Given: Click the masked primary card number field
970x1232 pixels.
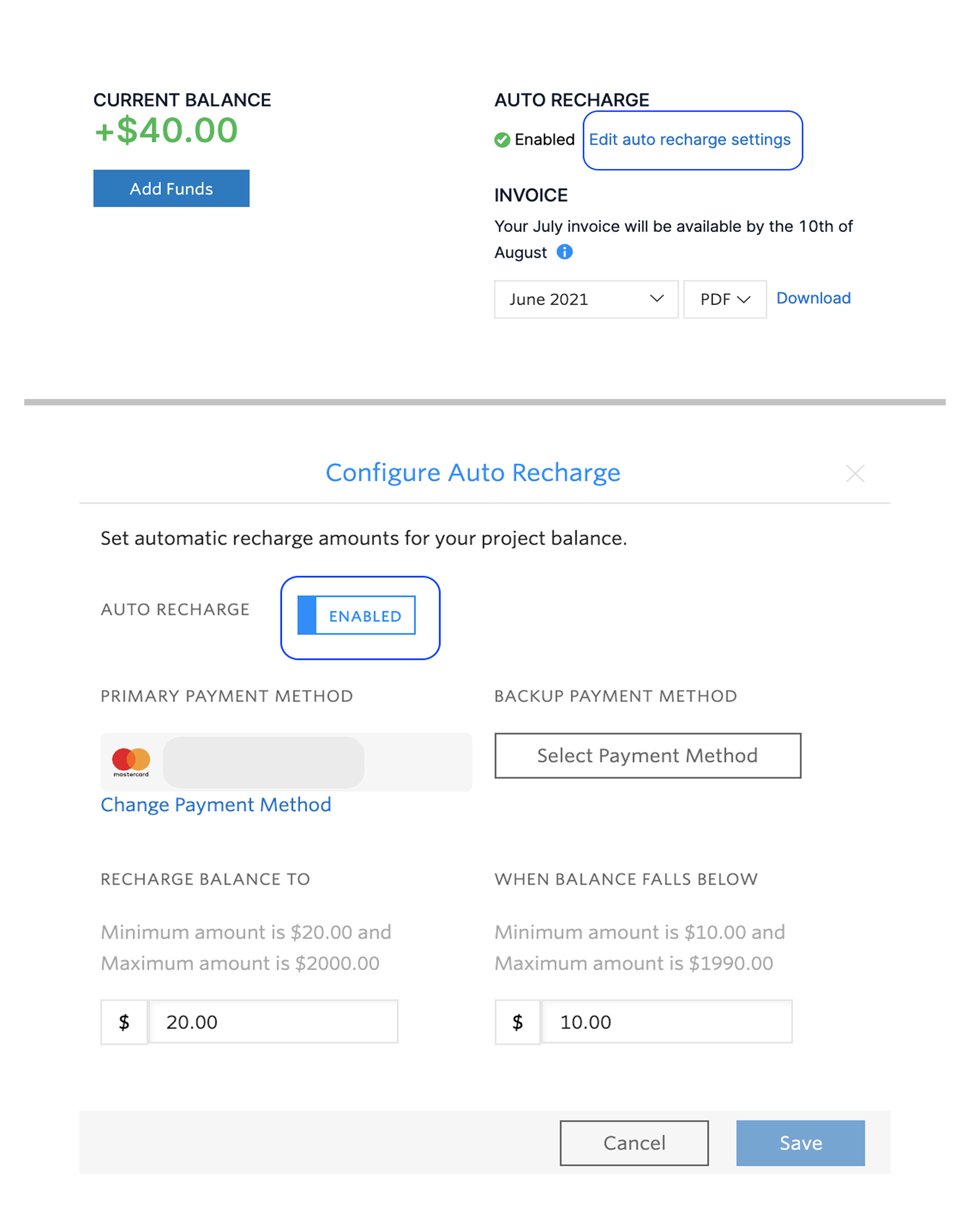Looking at the screenshot, I should (x=264, y=762).
